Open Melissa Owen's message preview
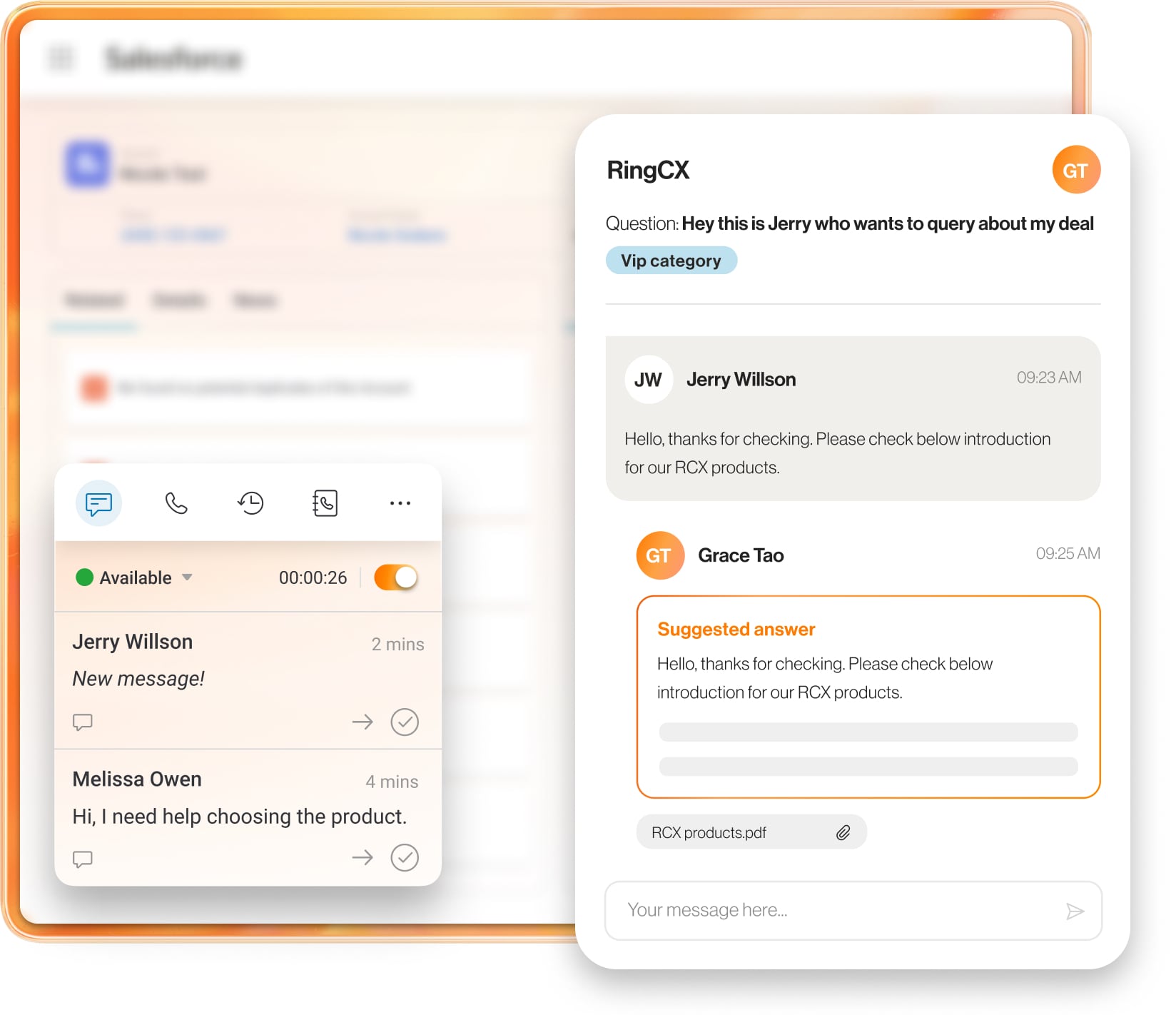The image size is (1176, 1015). pyautogui.click(x=240, y=816)
